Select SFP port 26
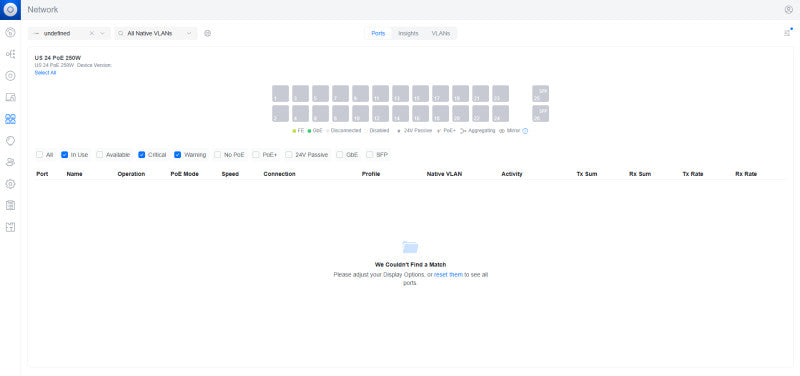Image resolution: width=800 pixels, height=376 pixels. point(540,113)
